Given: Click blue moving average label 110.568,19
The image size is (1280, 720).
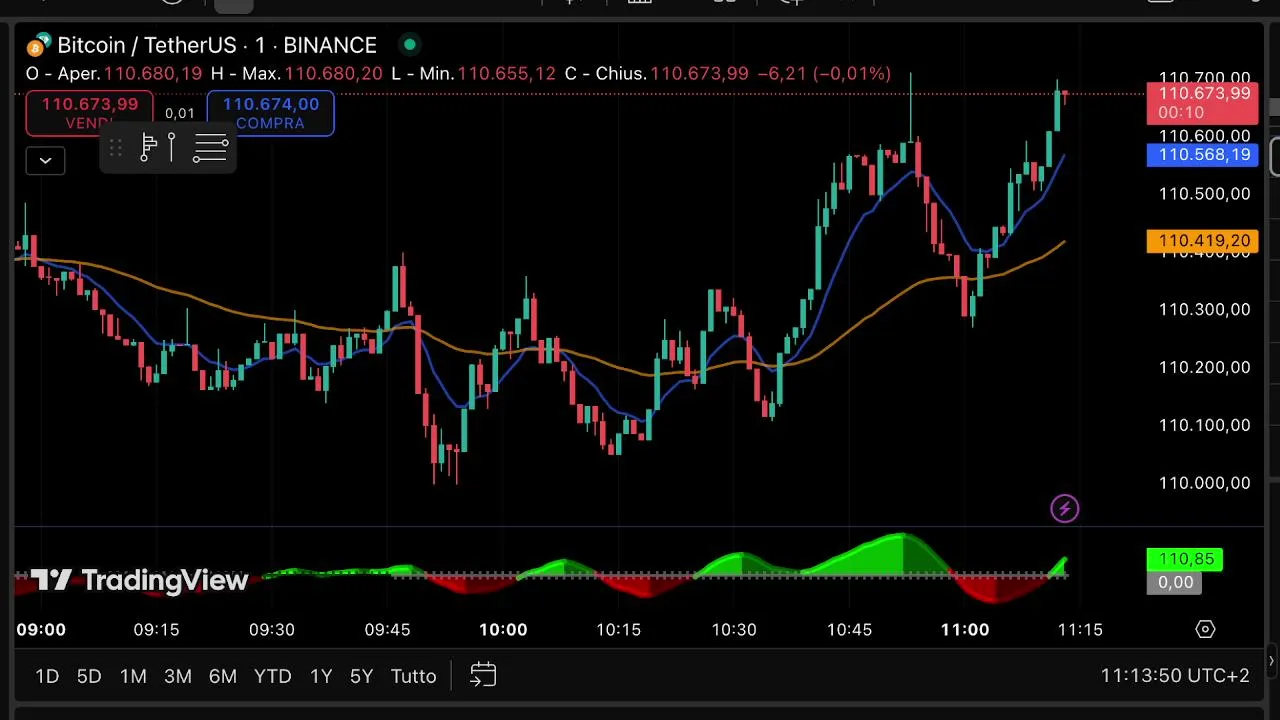Looking at the screenshot, I should [x=1203, y=155].
